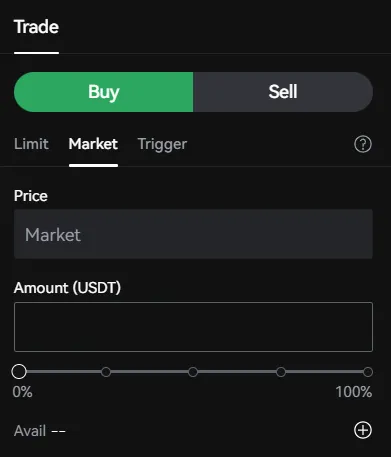Set the amount slider to 25% marker
The width and height of the screenshot is (391, 457).
(106, 372)
